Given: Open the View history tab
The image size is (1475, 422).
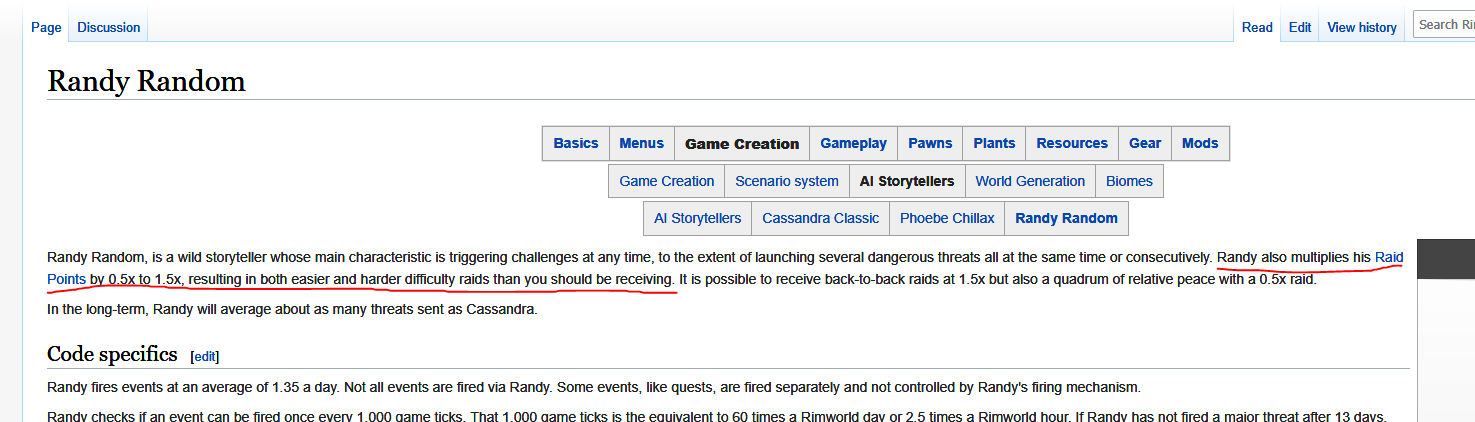Looking at the screenshot, I should [x=1362, y=27].
